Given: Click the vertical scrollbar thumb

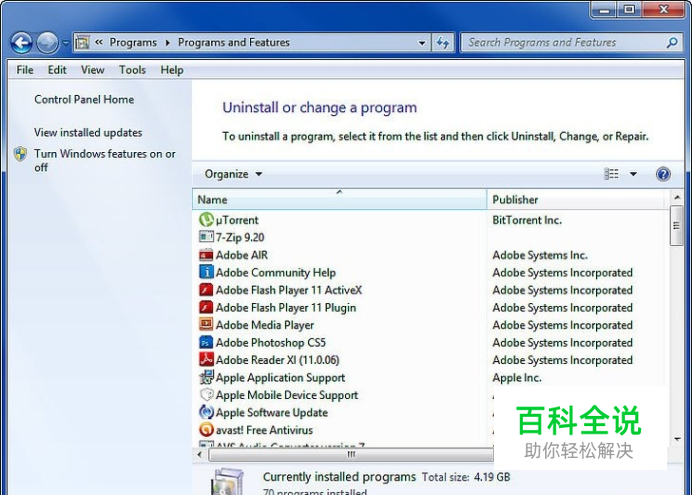Looking at the screenshot, I should tap(676, 225).
